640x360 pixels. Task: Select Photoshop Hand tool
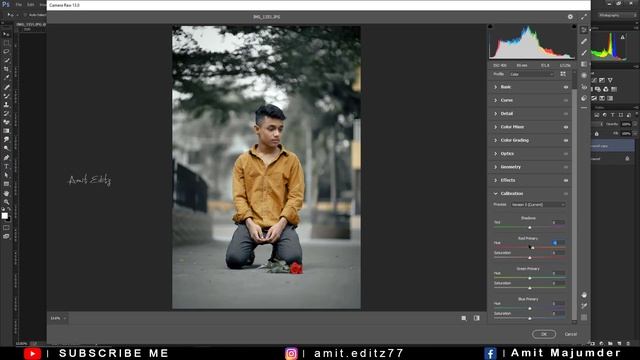tap(6, 193)
